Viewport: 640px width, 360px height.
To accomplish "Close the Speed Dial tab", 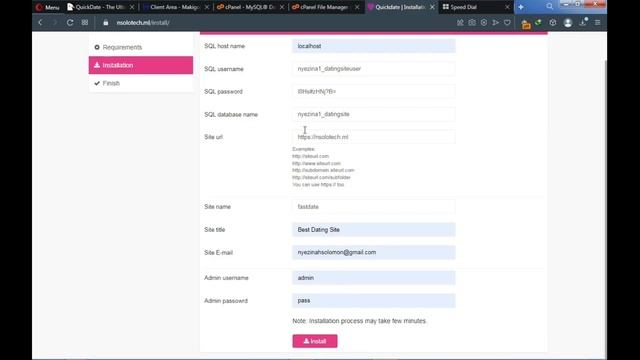I will click(507, 7).
